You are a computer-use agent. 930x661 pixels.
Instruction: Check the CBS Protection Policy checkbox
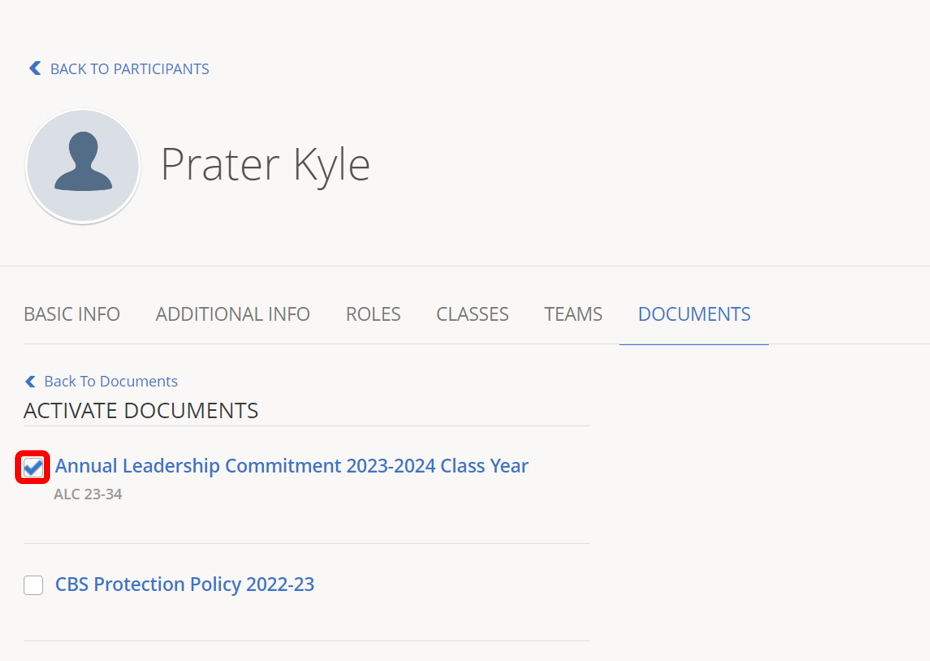coord(34,585)
